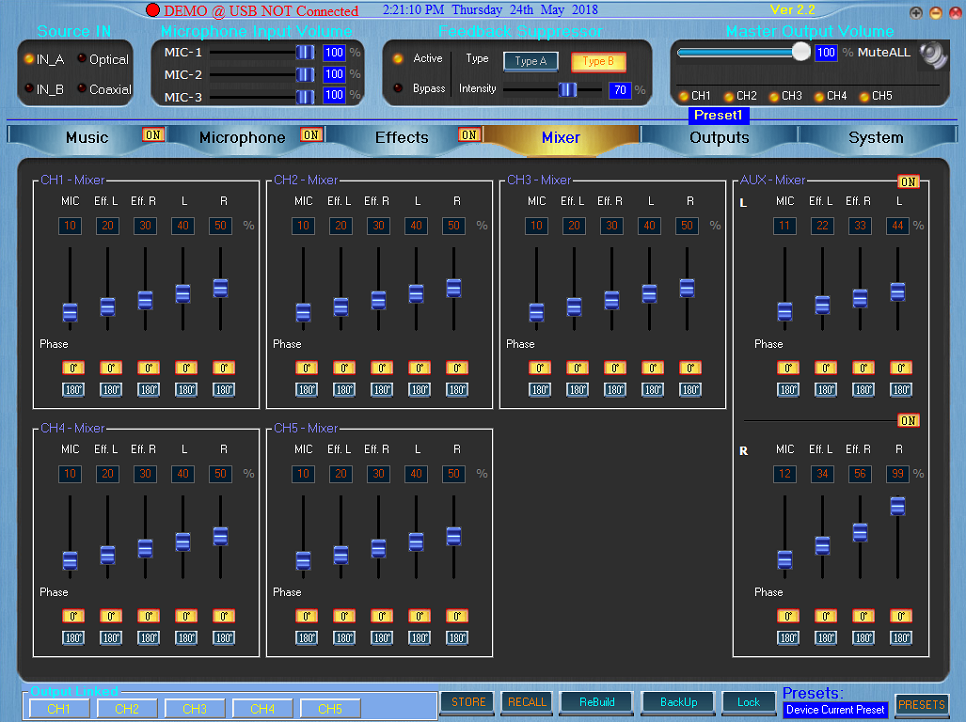966x722 pixels.
Task: Click the MuteALL speaker icon
Action: [x=933, y=55]
